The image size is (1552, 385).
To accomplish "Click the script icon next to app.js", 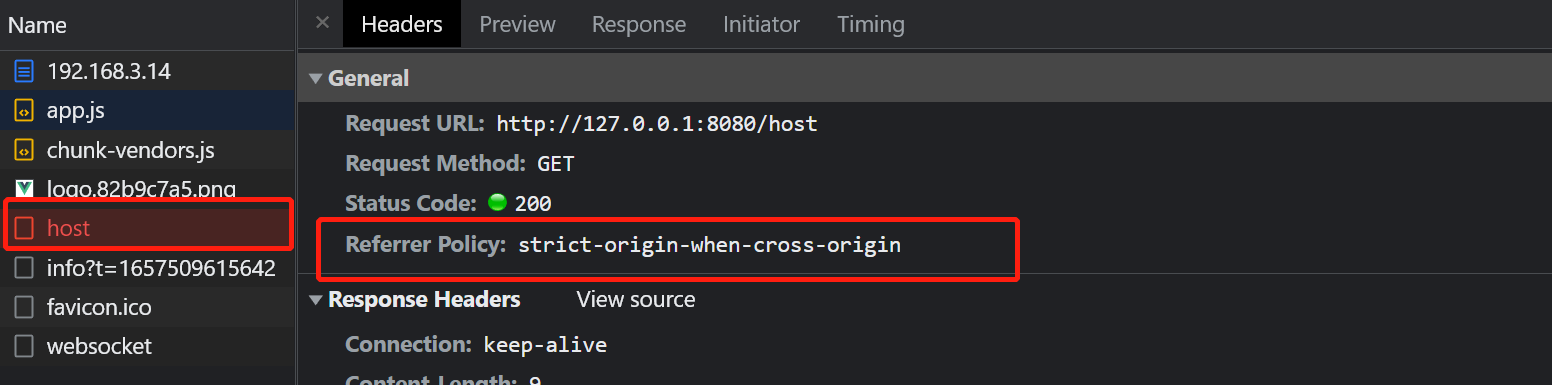I will pyautogui.click(x=25, y=111).
